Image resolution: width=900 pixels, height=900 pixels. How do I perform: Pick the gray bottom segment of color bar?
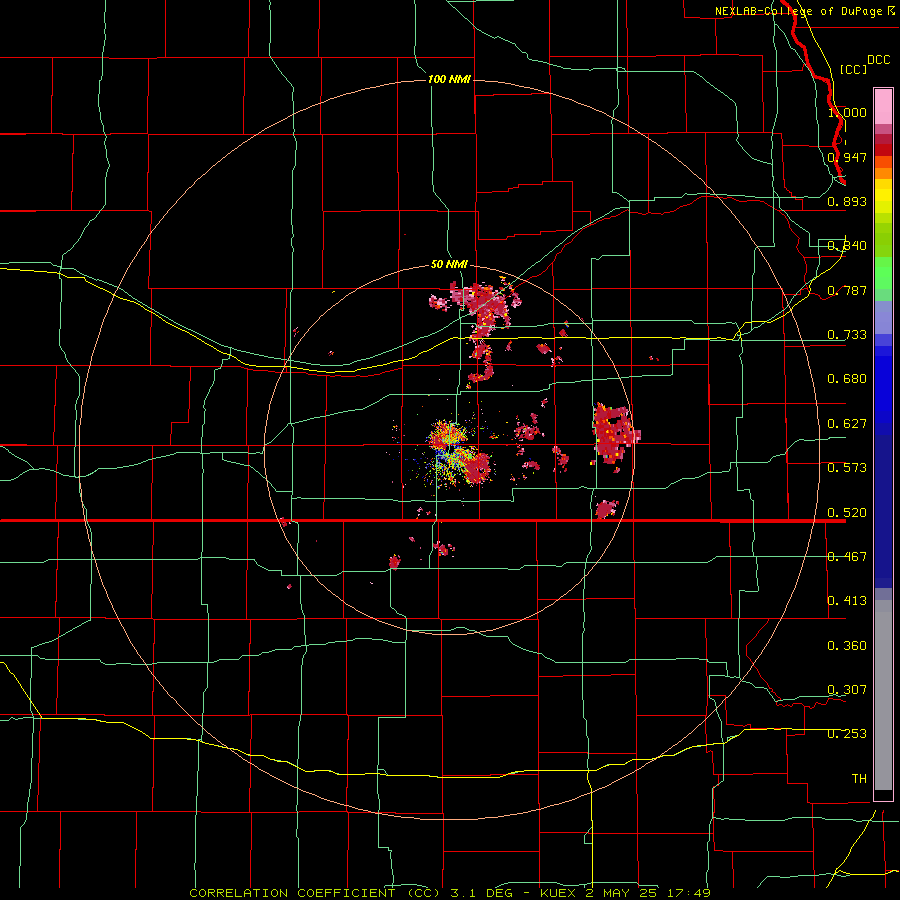tap(883, 695)
